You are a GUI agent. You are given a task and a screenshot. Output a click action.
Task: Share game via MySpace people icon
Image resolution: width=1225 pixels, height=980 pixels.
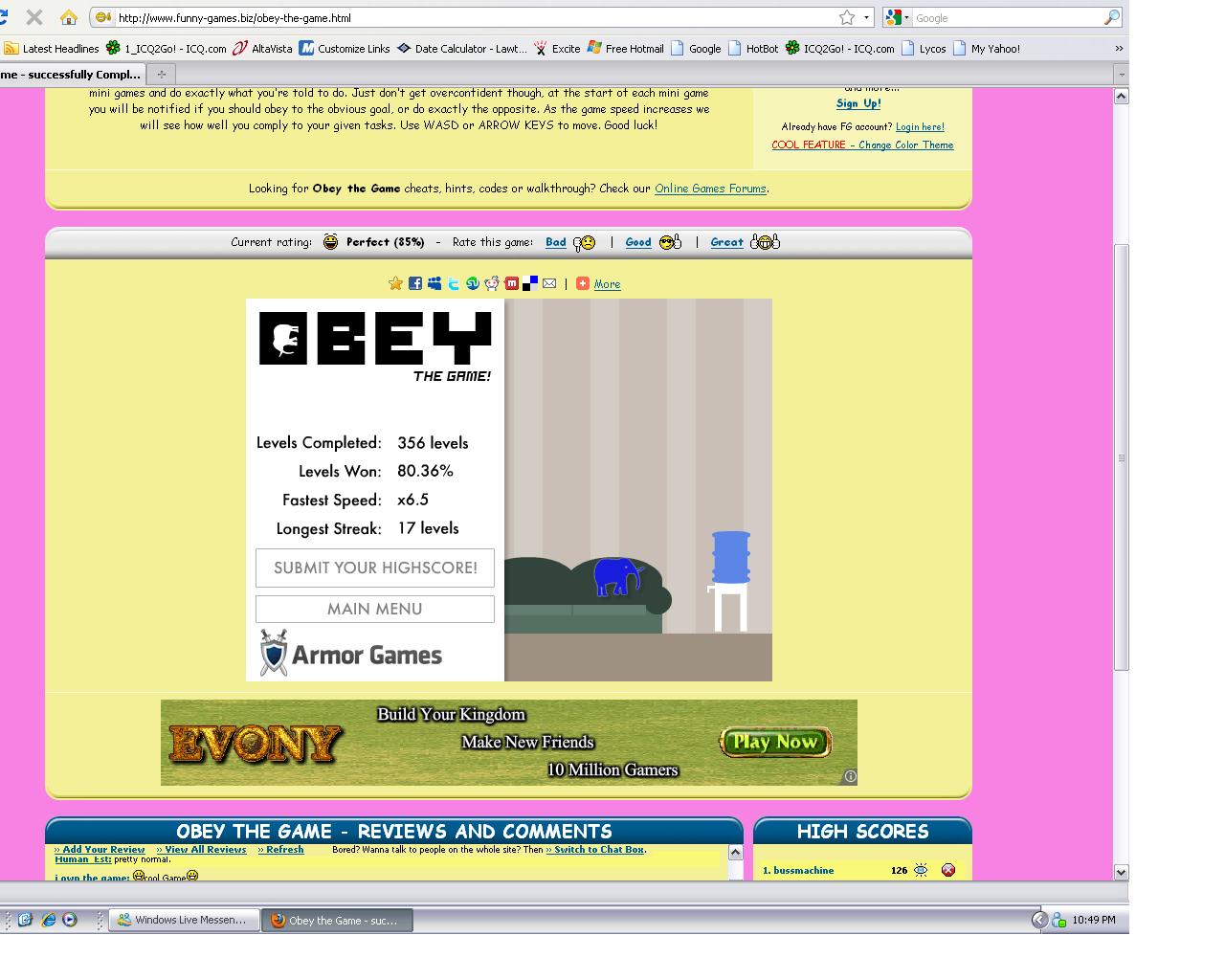pyautogui.click(x=434, y=283)
